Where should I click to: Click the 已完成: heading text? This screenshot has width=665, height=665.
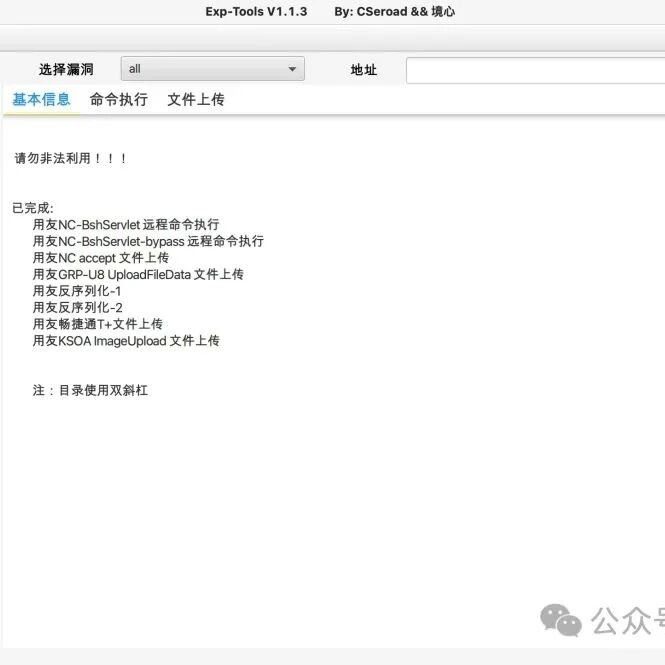coord(33,208)
